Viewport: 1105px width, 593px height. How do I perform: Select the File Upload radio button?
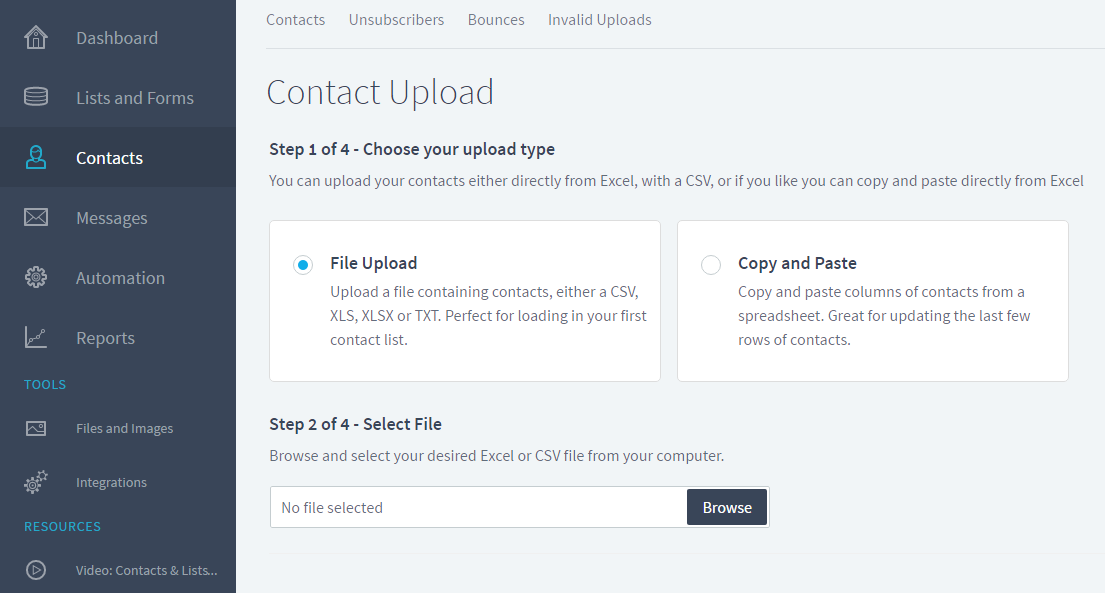point(303,265)
